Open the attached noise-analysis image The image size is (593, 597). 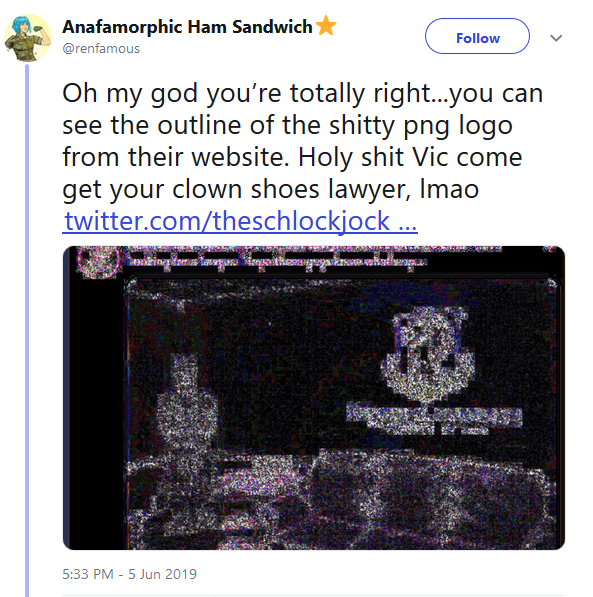click(x=314, y=397)
